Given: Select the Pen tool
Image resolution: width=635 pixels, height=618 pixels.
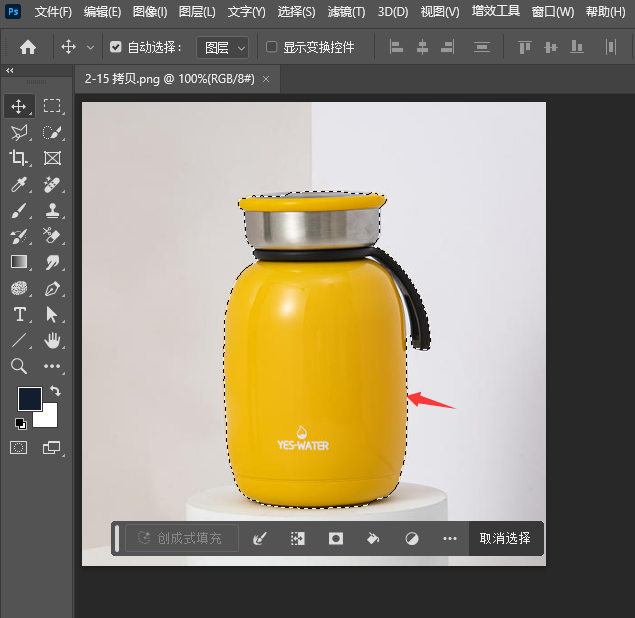Looking at the screenshot, I should pos(52,288).
